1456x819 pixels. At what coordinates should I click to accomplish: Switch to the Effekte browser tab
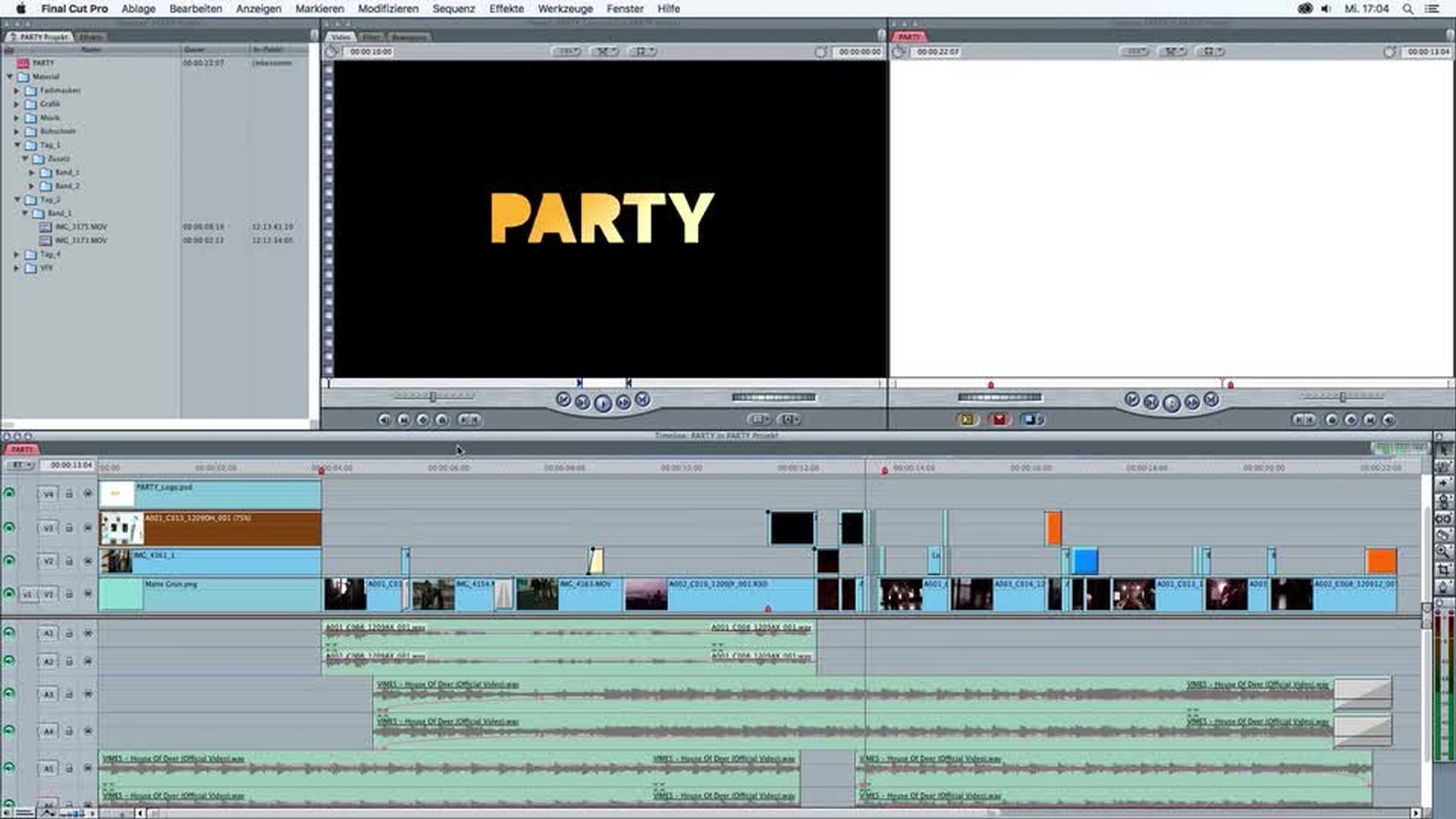(90, 36)
